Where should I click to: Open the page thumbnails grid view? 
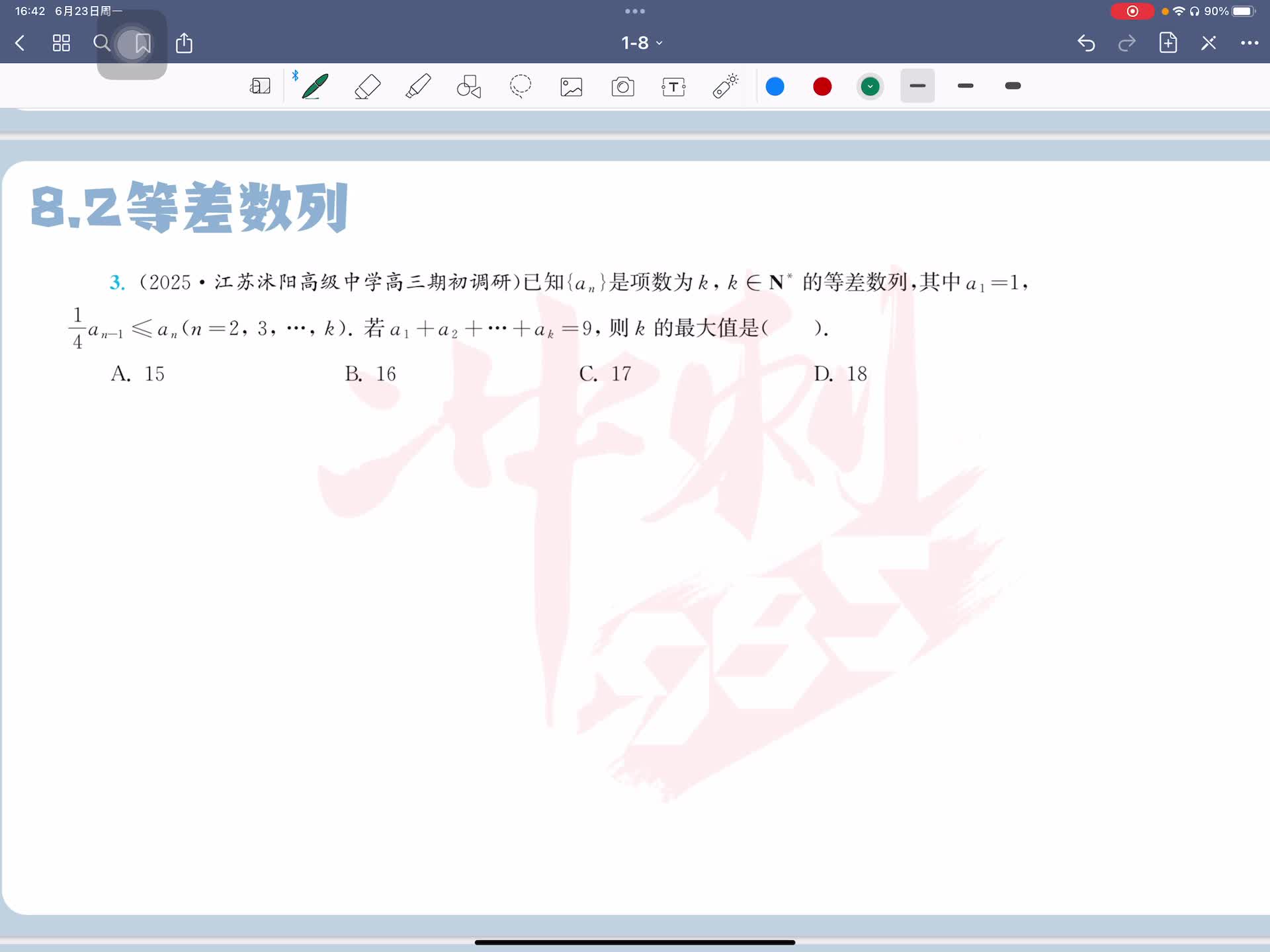(x=62, y=43)
